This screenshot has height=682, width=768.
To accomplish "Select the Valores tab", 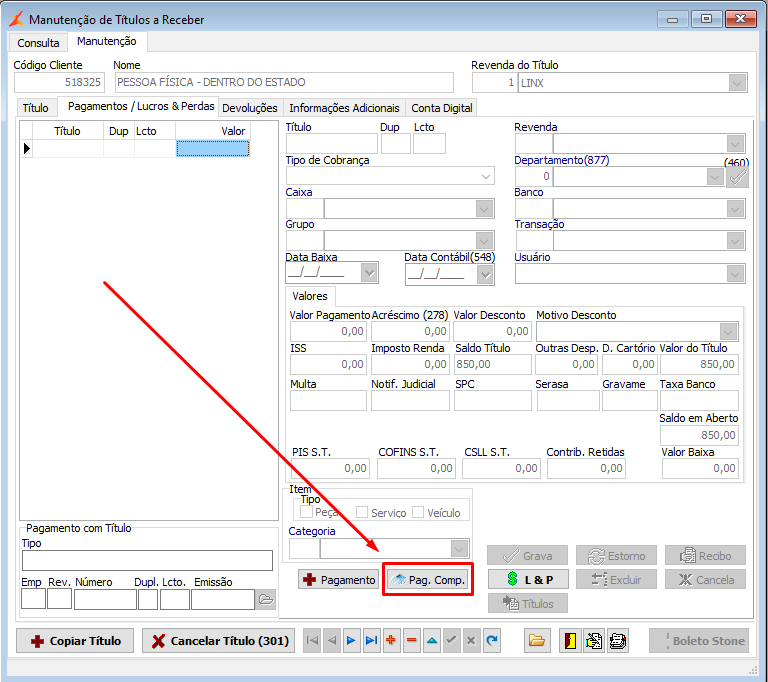I will [310, 296].
